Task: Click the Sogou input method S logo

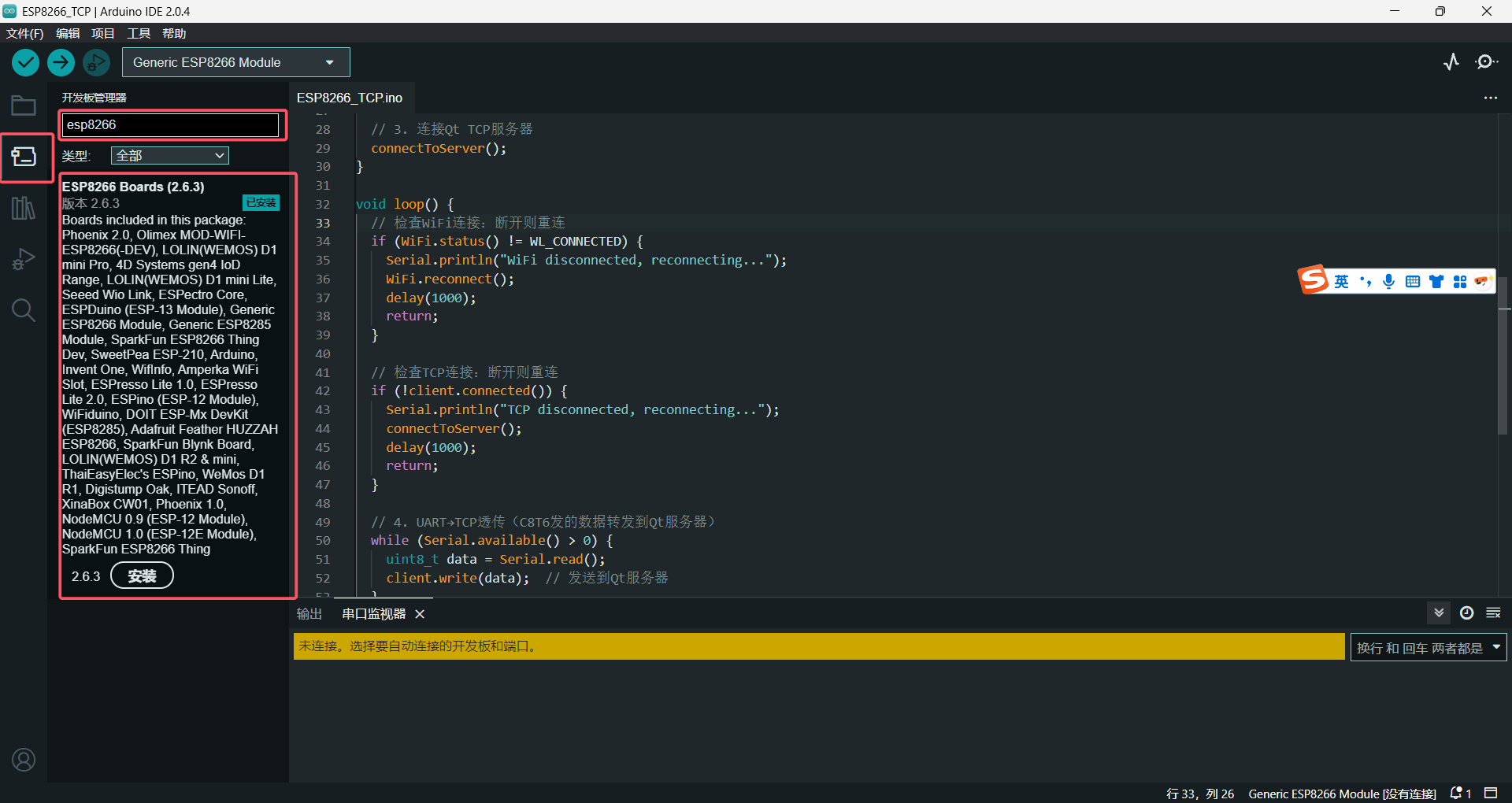Action: 1314,279
